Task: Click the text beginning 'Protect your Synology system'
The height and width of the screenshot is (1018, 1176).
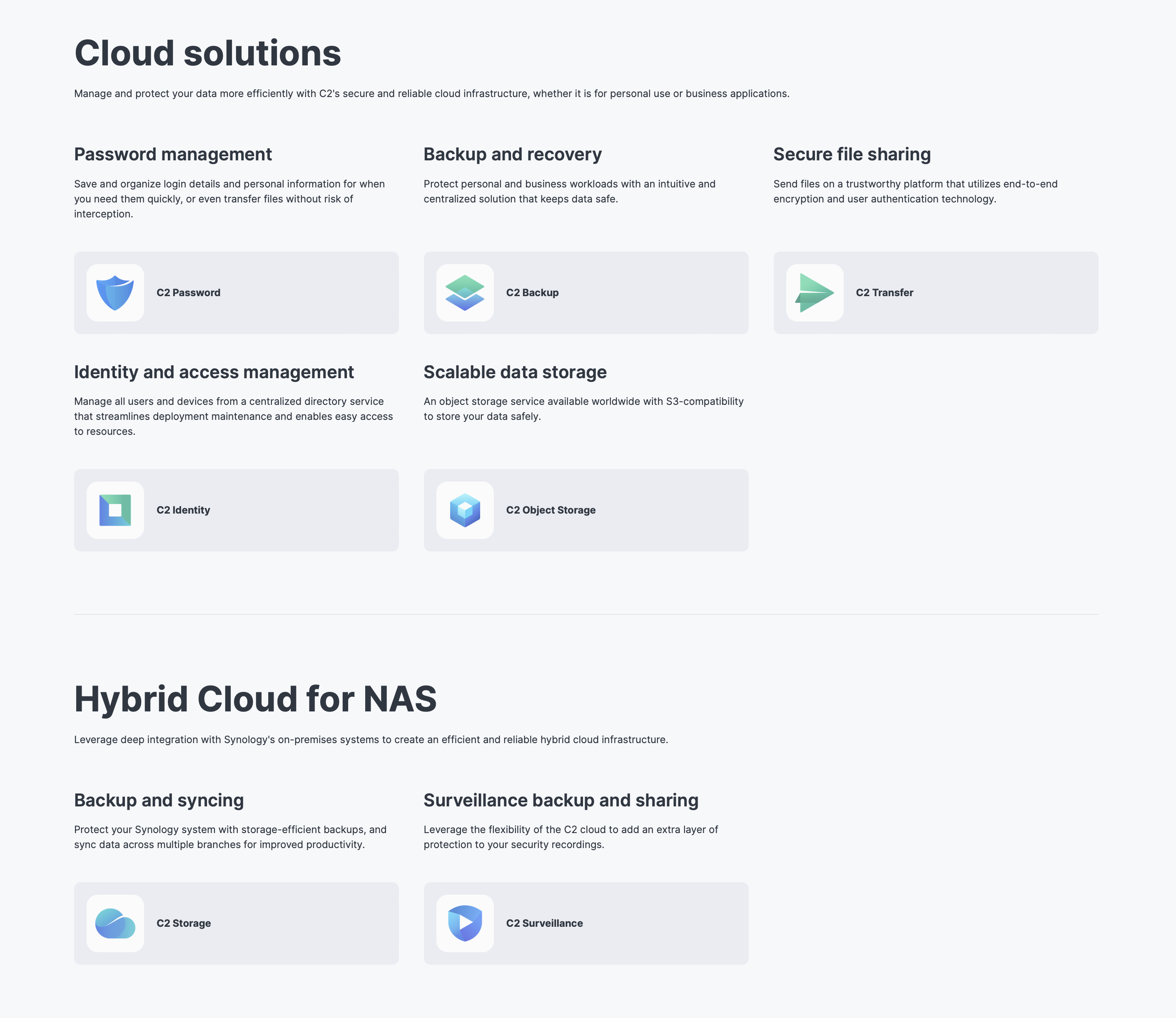Action: tap(230, 837)
